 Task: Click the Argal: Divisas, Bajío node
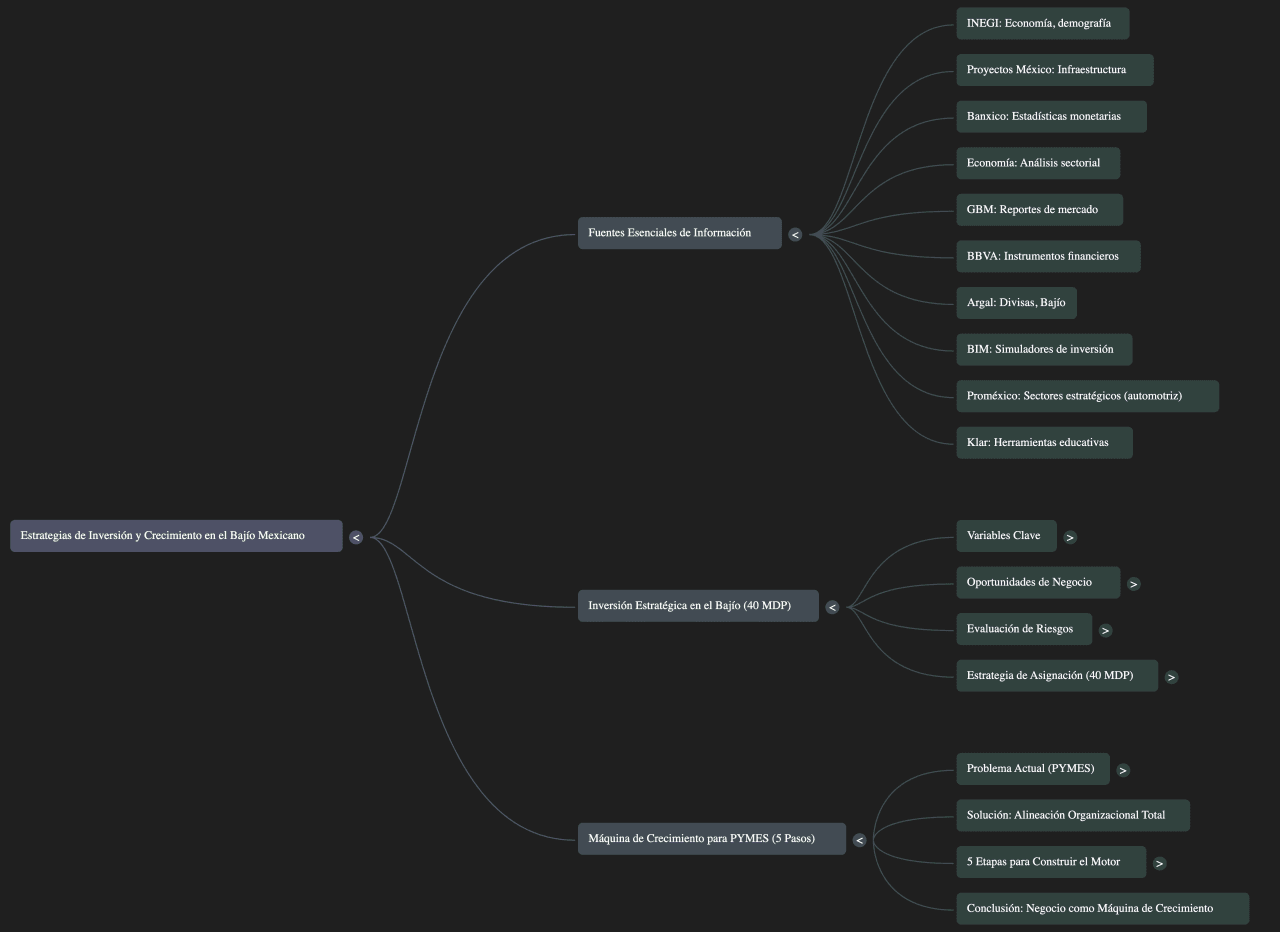click(x=1016, y=303)
